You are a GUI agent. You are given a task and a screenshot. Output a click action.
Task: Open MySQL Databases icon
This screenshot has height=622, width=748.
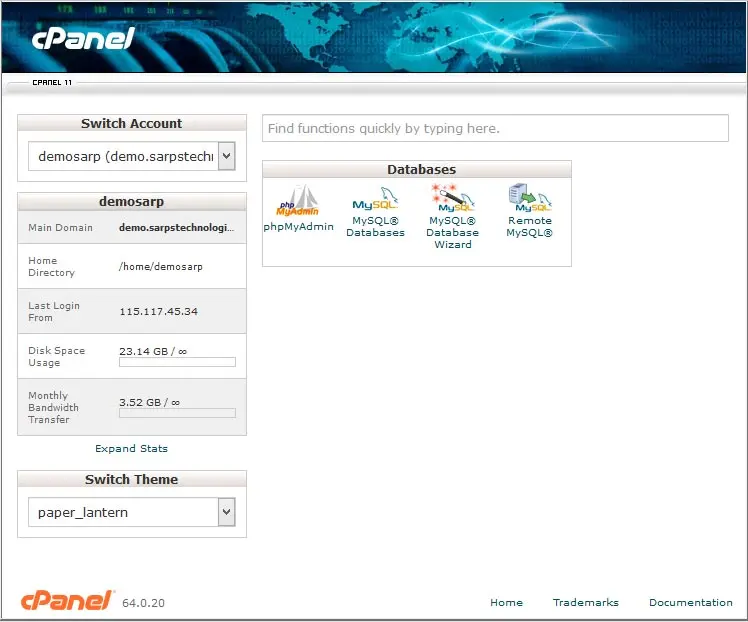click(375, 198)
